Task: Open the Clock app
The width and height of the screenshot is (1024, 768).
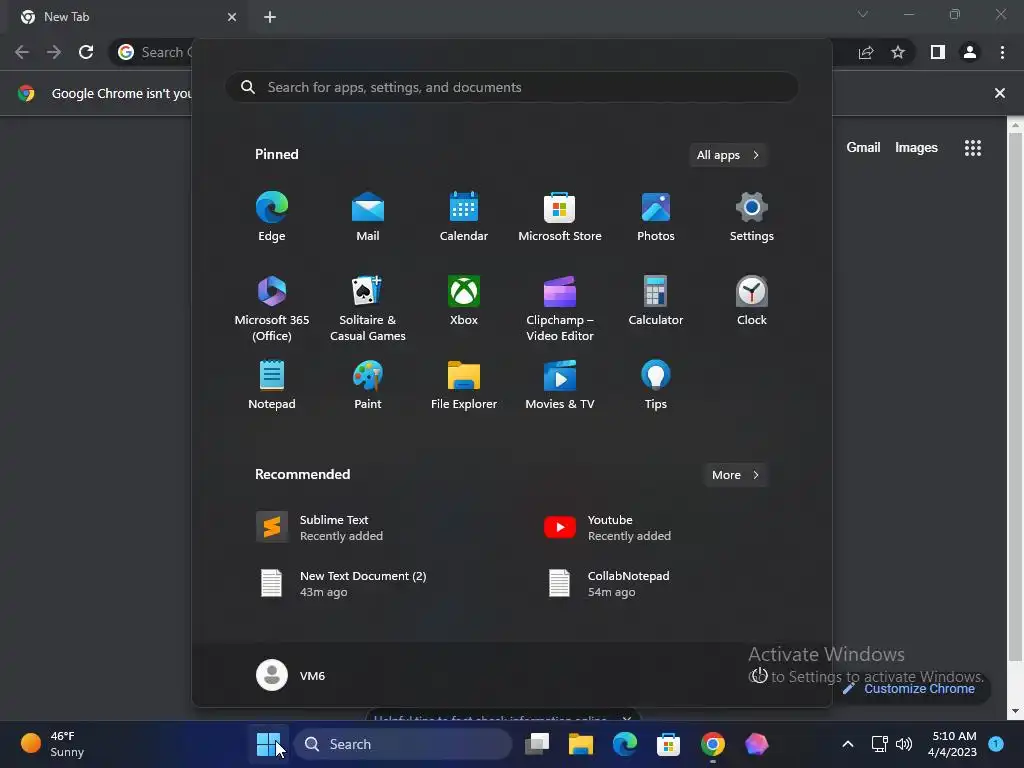Action: point(752,300)
